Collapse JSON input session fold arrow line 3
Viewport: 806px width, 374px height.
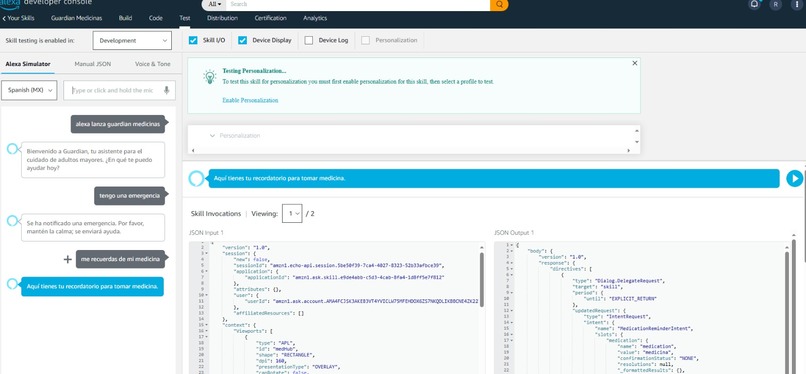click(207, 253)
